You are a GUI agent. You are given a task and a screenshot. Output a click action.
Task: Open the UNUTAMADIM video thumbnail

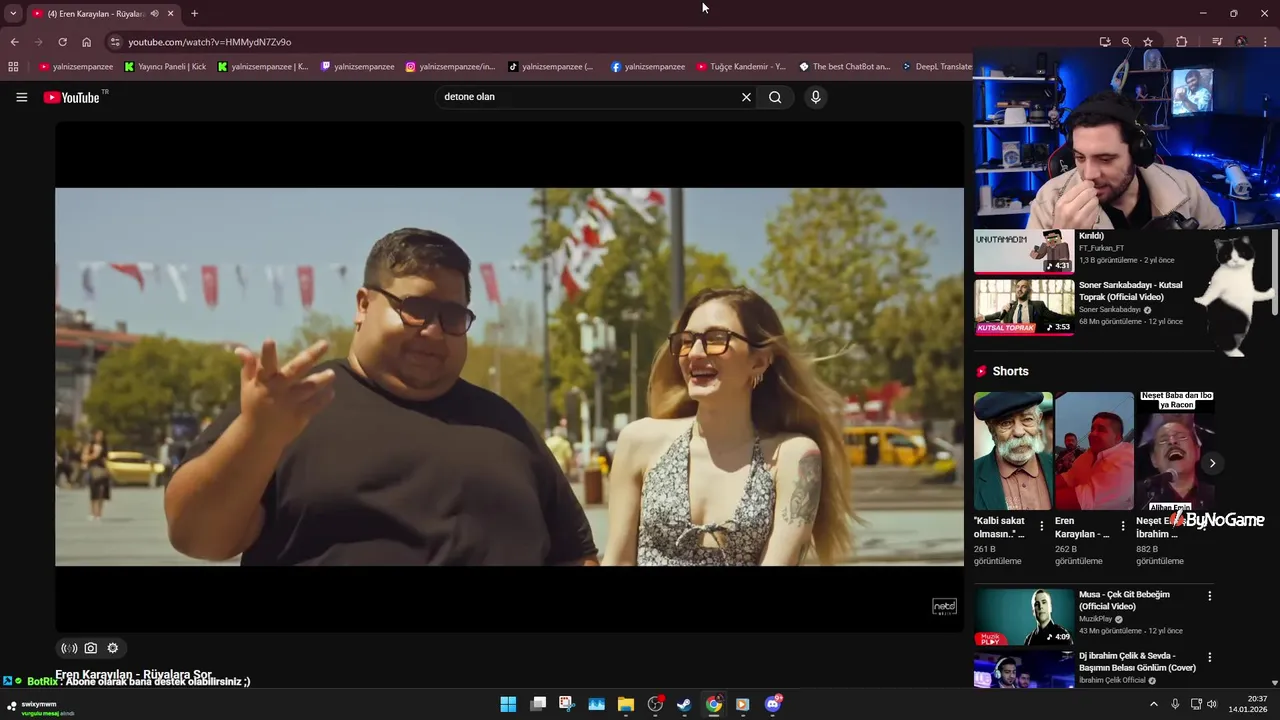[1024, 250]
